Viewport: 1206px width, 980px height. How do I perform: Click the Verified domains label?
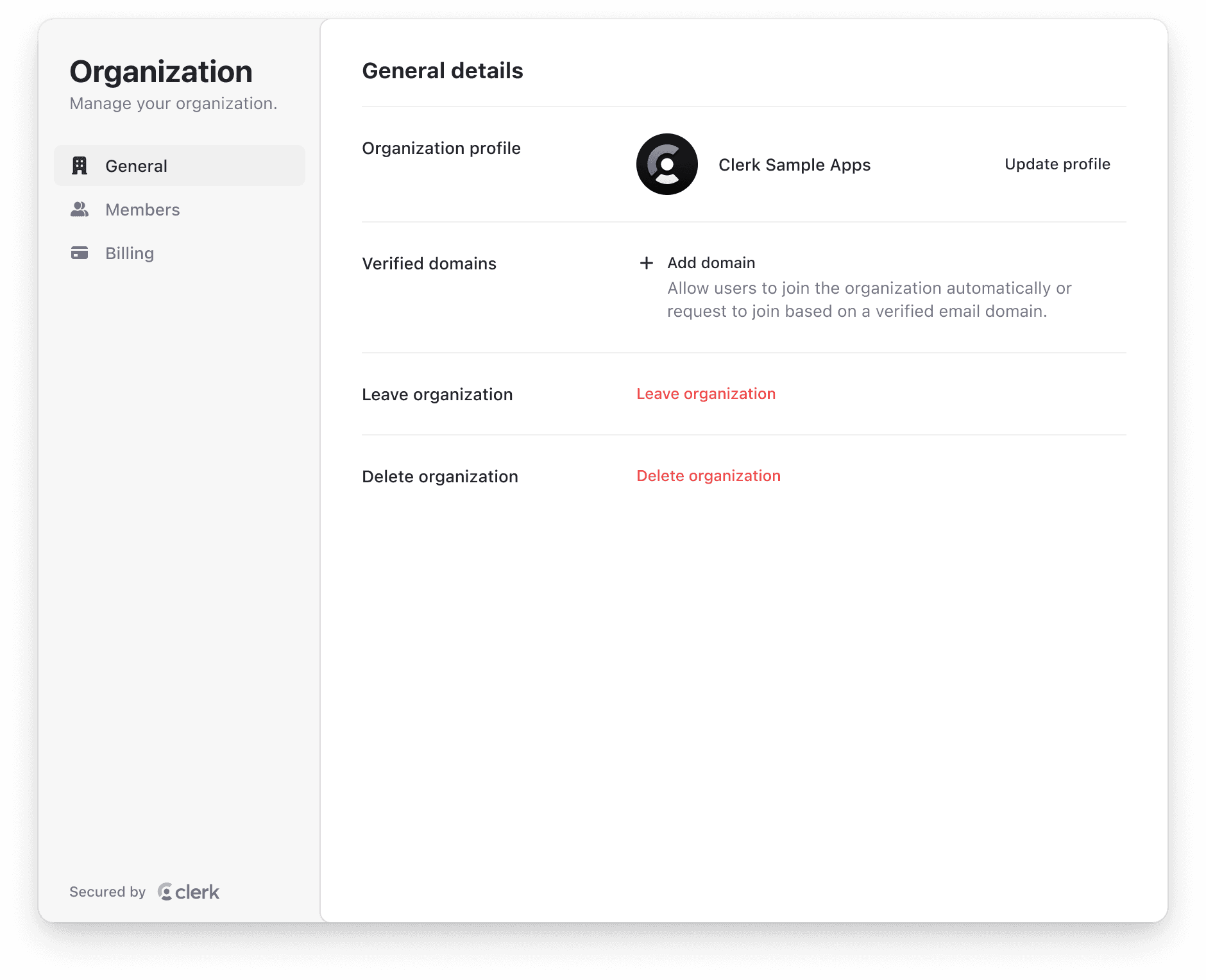tap(429, 263)
